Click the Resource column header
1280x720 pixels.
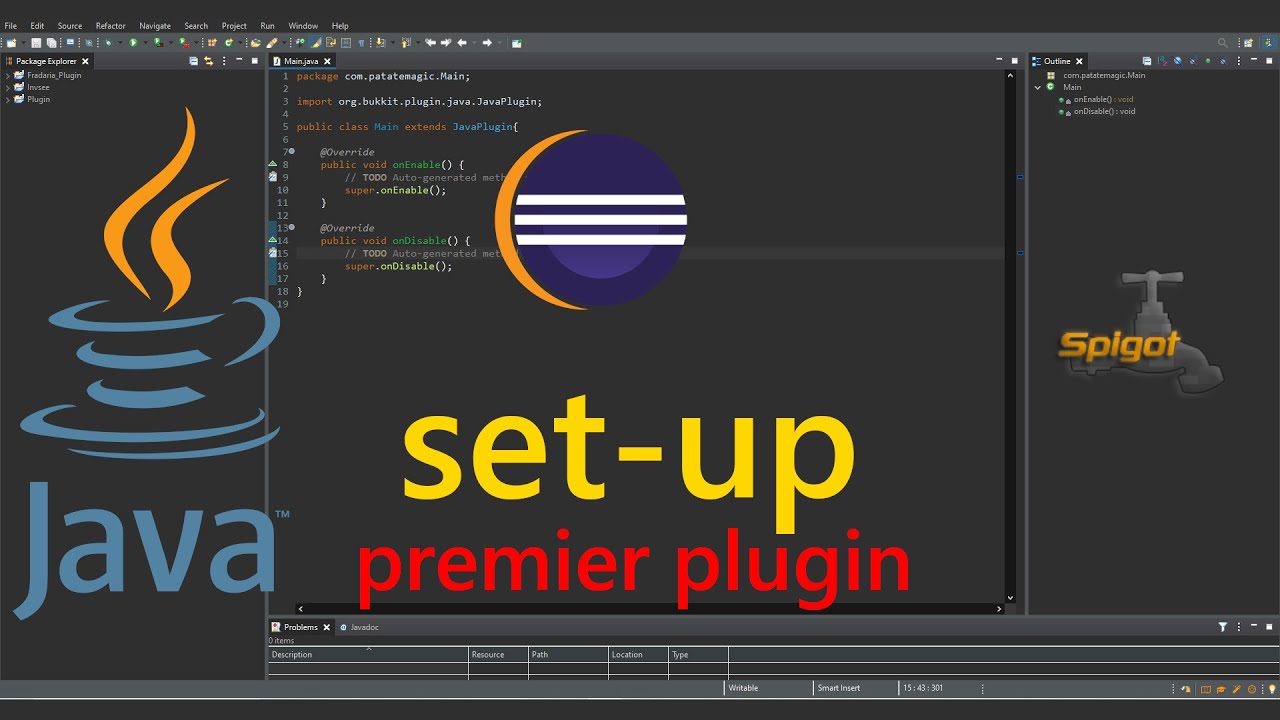(x=498, y=654)
